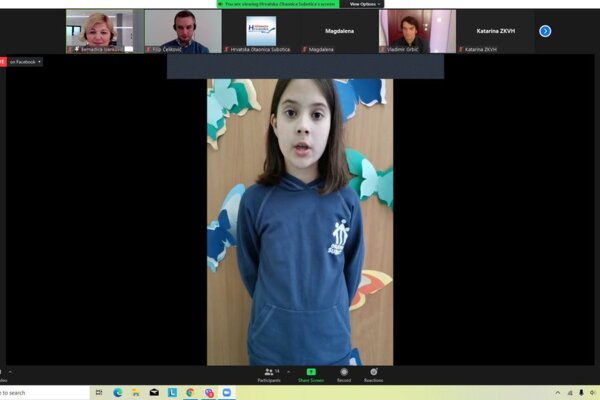The width and height of the screenshot is (600, 400).
Task: Click the Zoom icon in the taskbar
Action: point(227,393)
